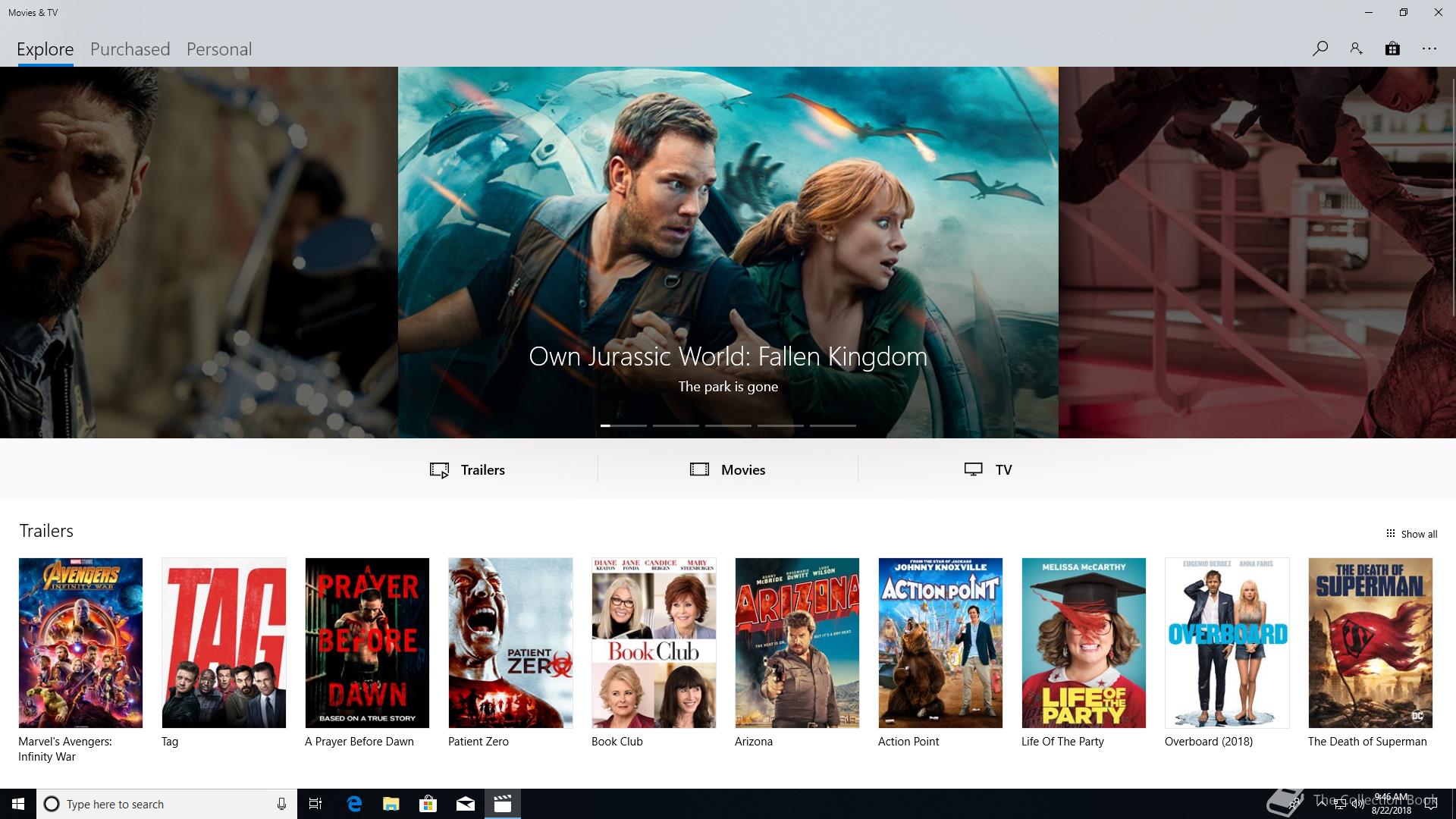1456x819 pixels.
Task: Open the Tag movie poster
Action: (x=224, y=643)
